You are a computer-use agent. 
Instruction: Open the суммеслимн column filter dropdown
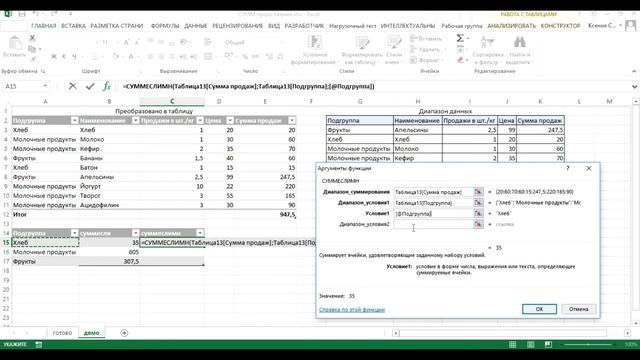200,233
